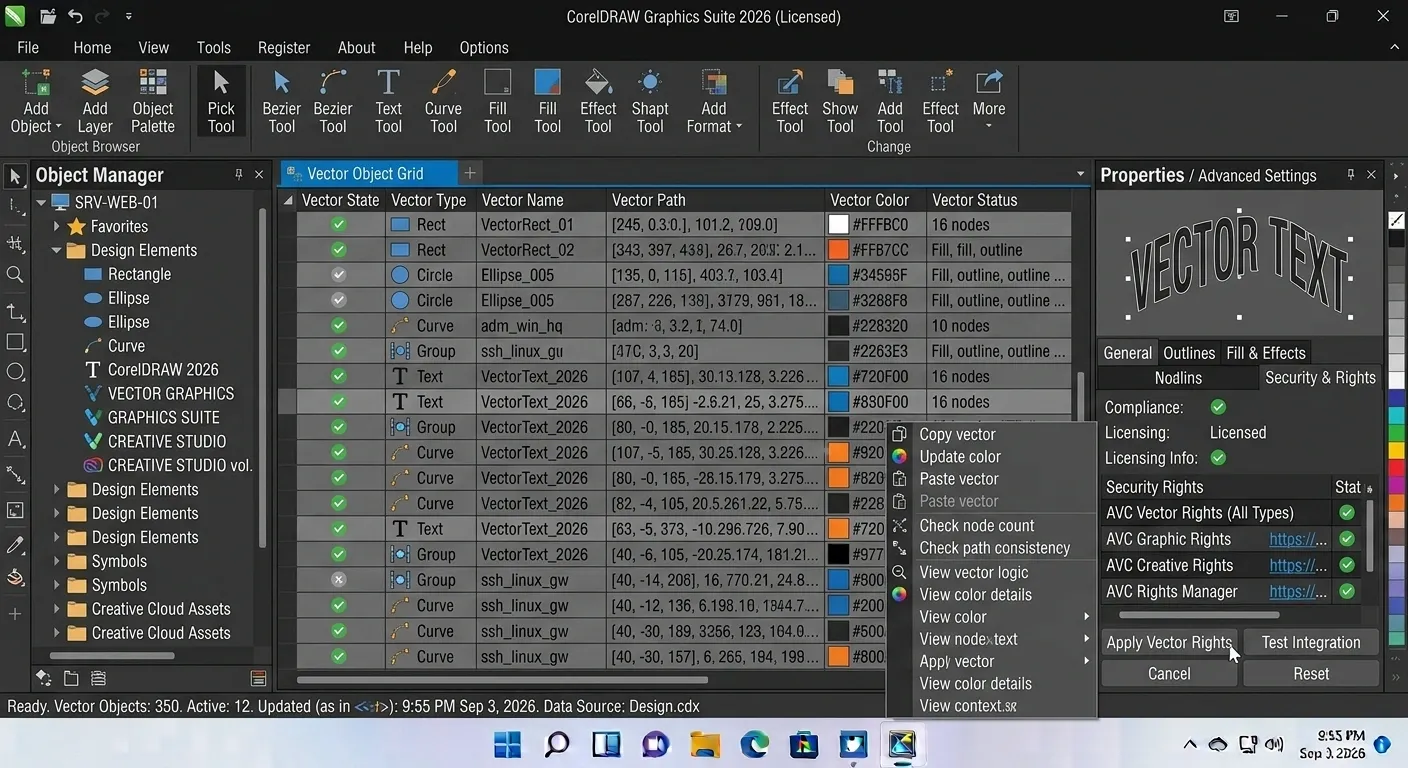Open taskbar search magnifier
The image size is (1408, 768).
(556, 744)
